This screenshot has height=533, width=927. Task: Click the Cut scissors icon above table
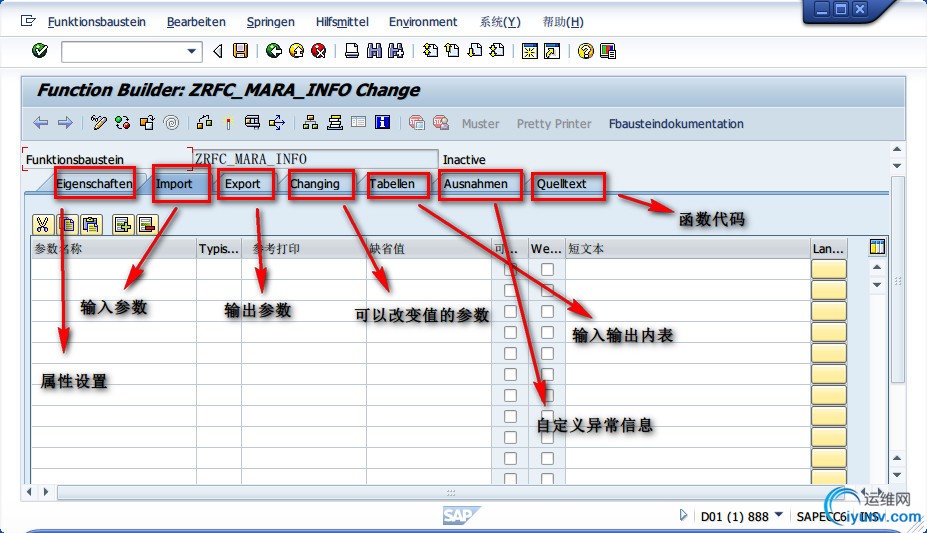tap(43, 225)
